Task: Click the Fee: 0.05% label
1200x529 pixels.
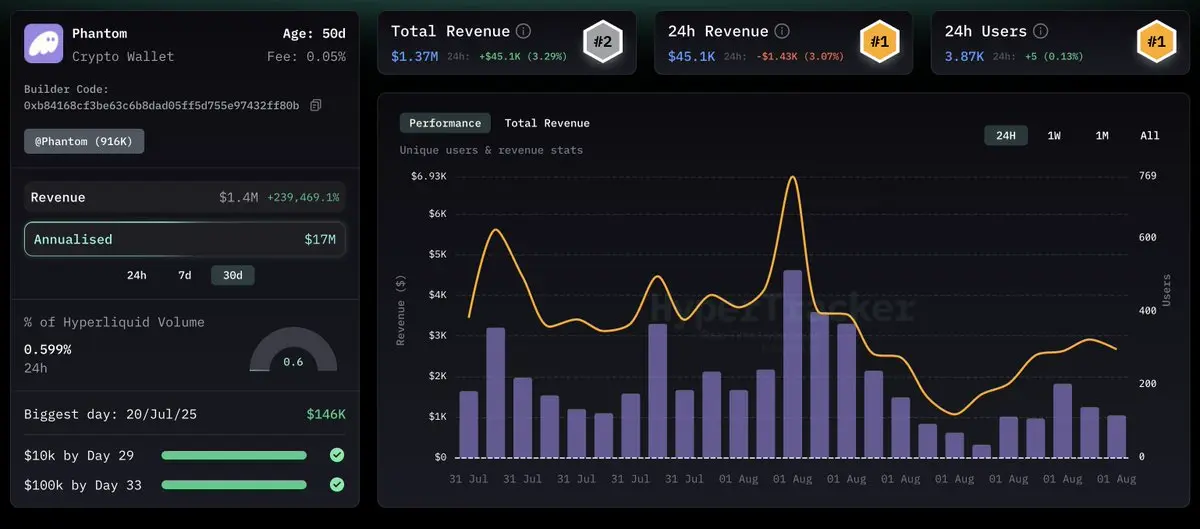Action: click(306, 56)
